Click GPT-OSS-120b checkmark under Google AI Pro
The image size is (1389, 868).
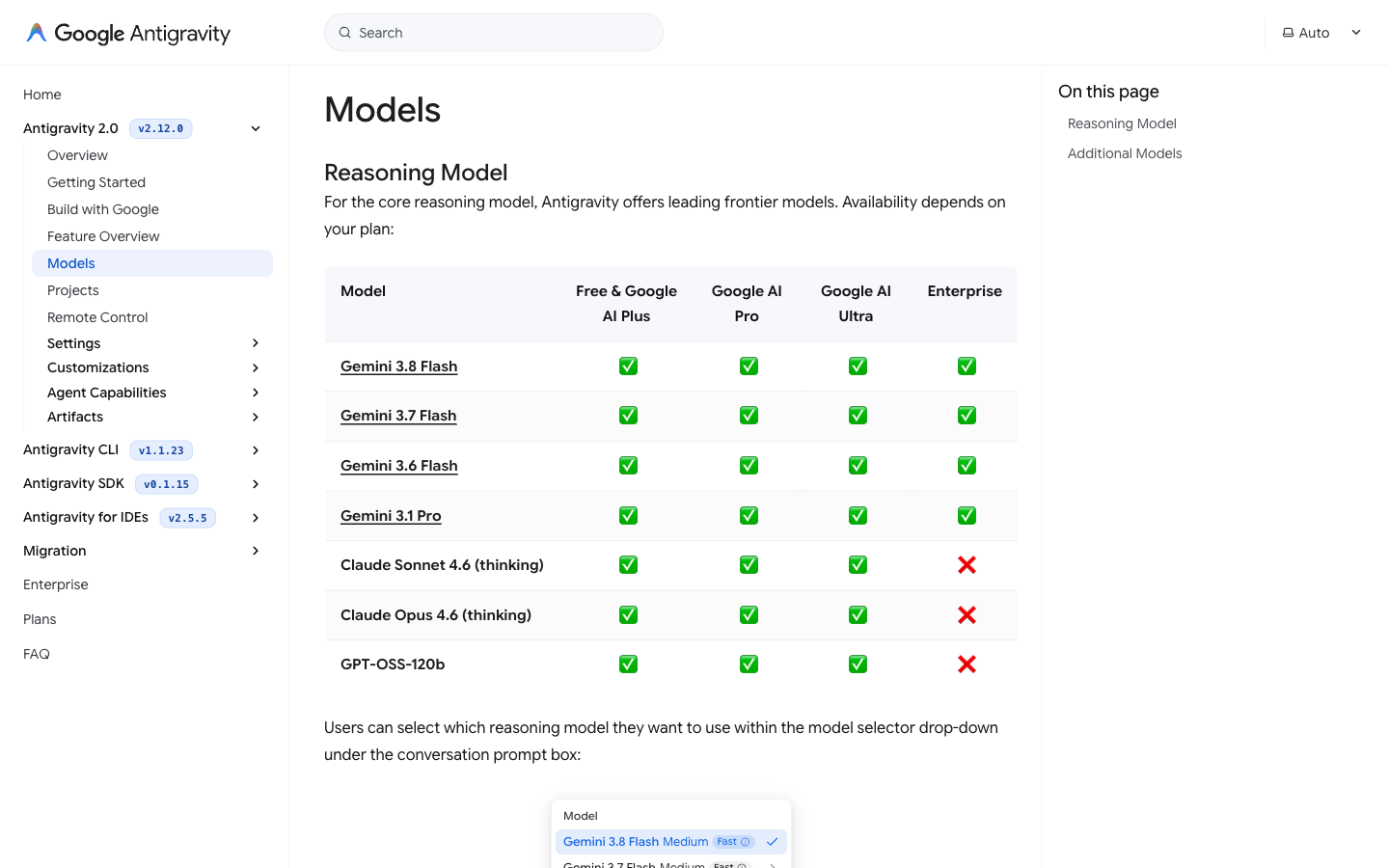[x=749, y=665]
